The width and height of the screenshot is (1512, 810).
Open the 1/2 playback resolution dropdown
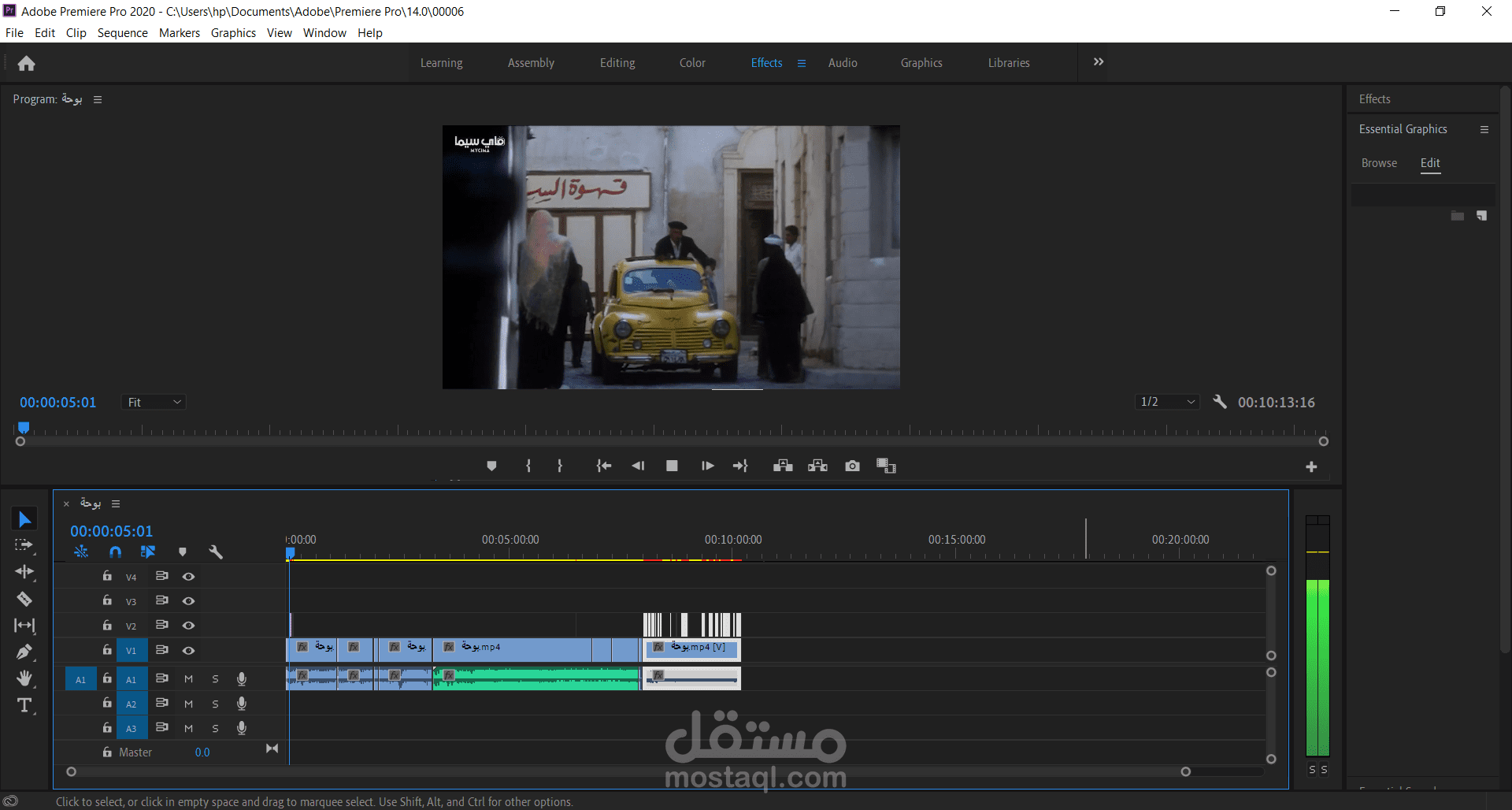[x=1167, y=402]
